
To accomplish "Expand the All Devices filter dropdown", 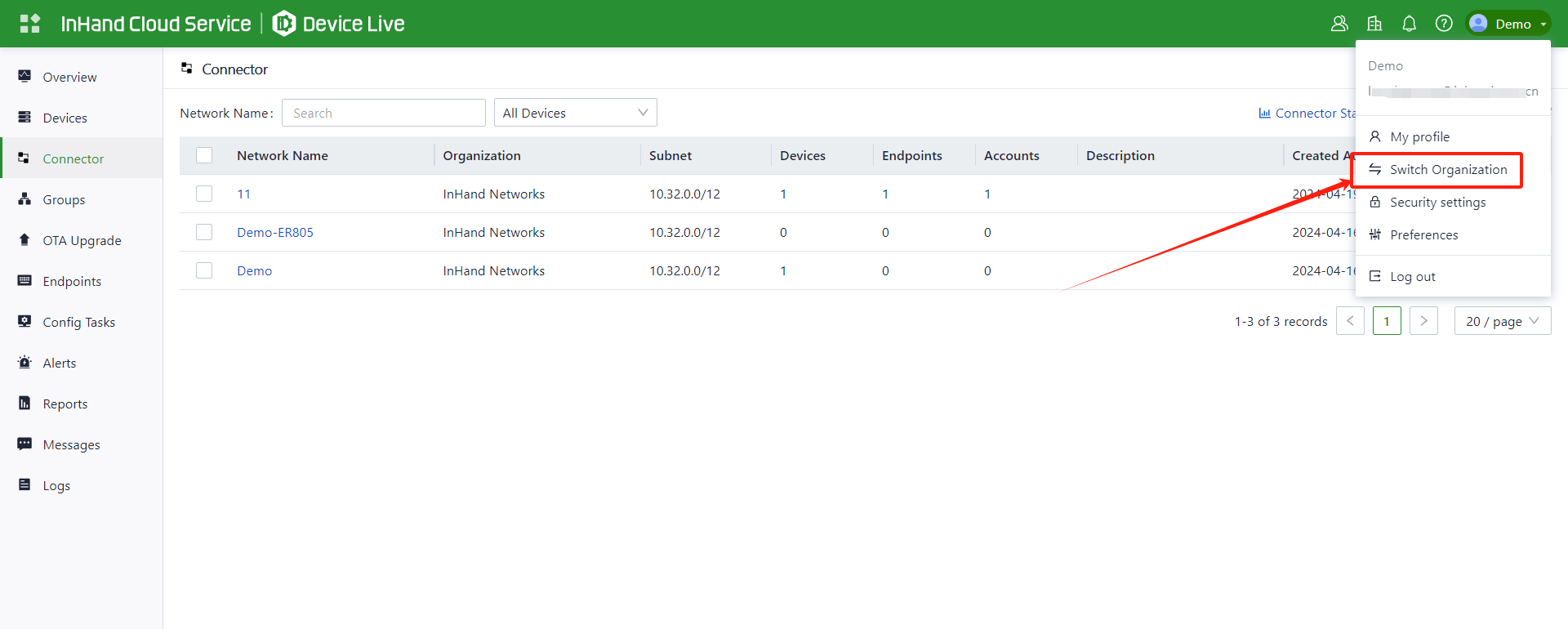I will point(575,113).
